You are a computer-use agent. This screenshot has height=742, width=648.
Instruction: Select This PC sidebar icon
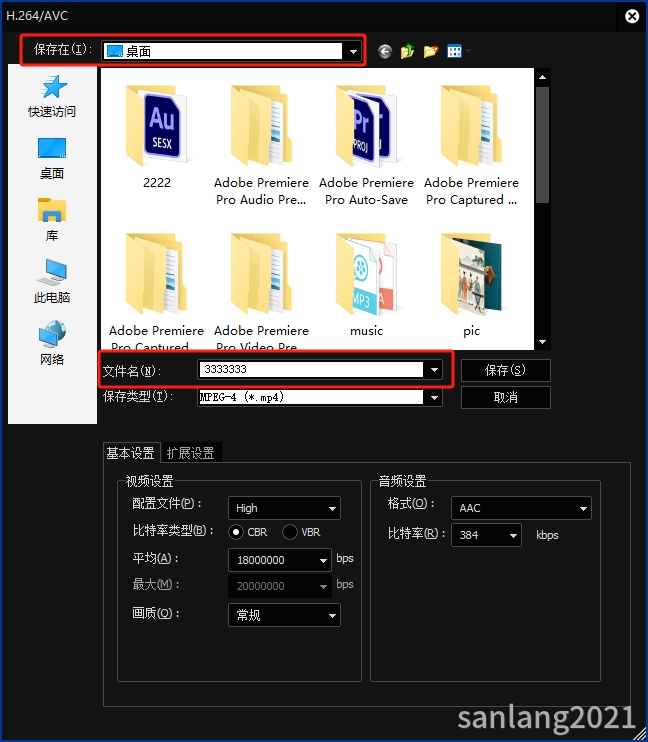click(x=52, y=281)
